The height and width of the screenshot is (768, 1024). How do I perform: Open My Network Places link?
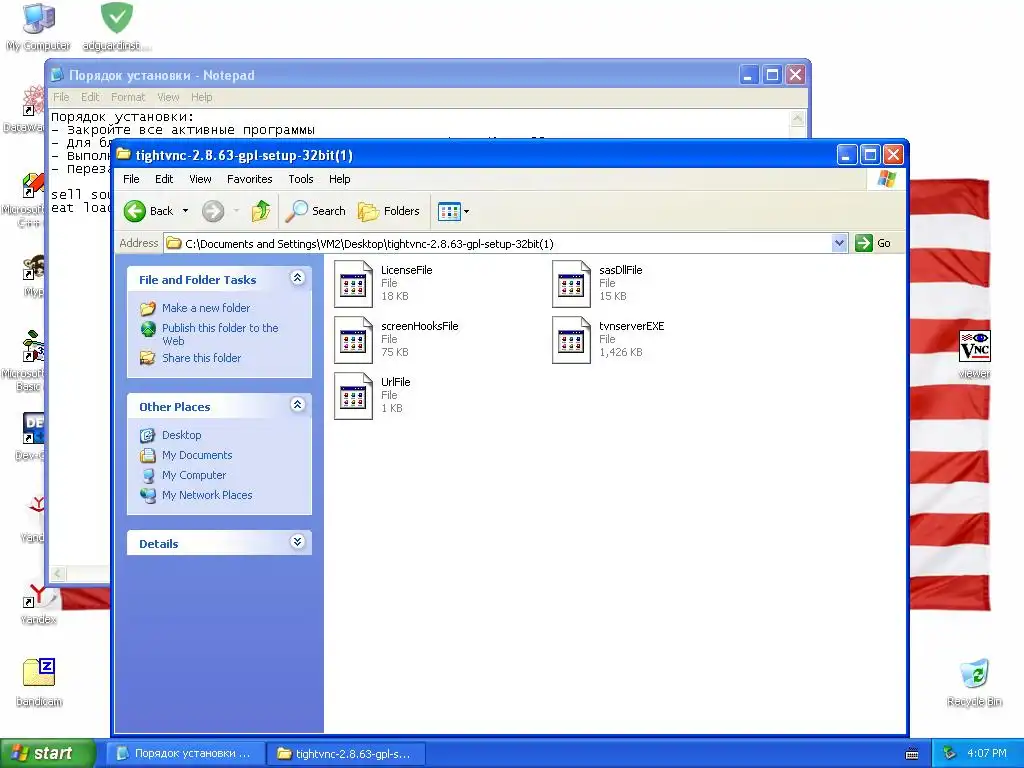(207, 495)
